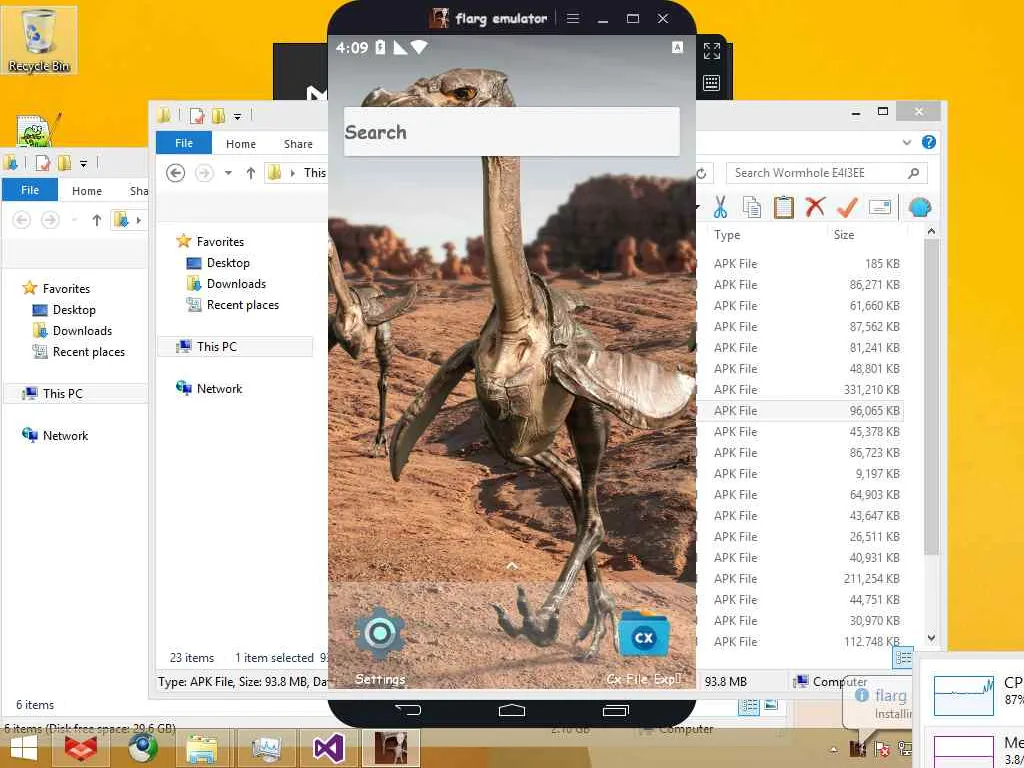Open quick access toolbar dropdown in front Explorer

coord(238,117)
